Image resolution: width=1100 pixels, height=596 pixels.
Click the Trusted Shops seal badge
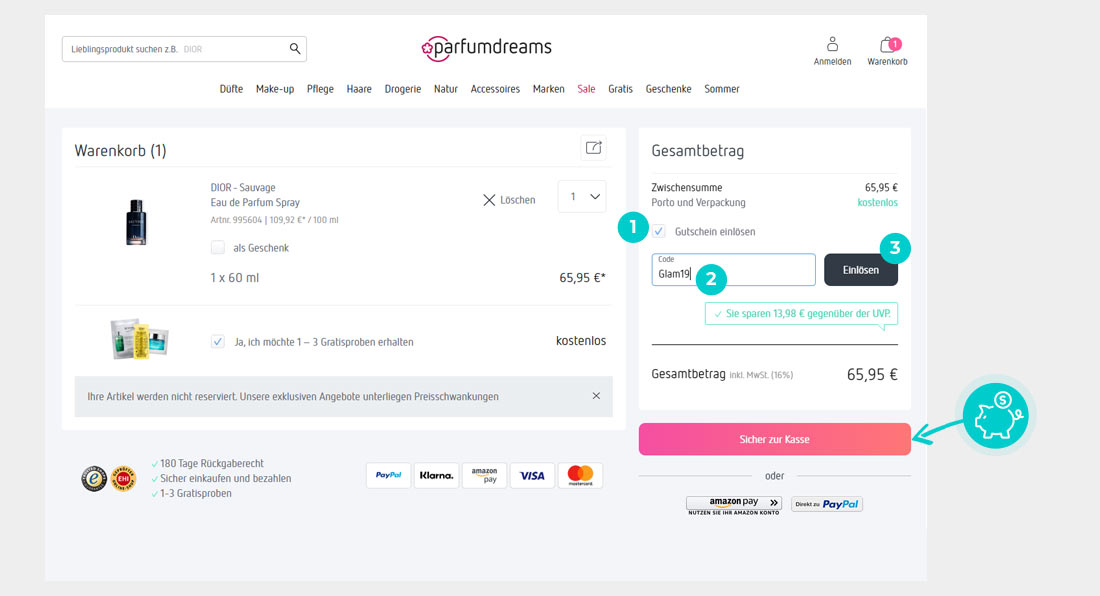click(94, 478)
